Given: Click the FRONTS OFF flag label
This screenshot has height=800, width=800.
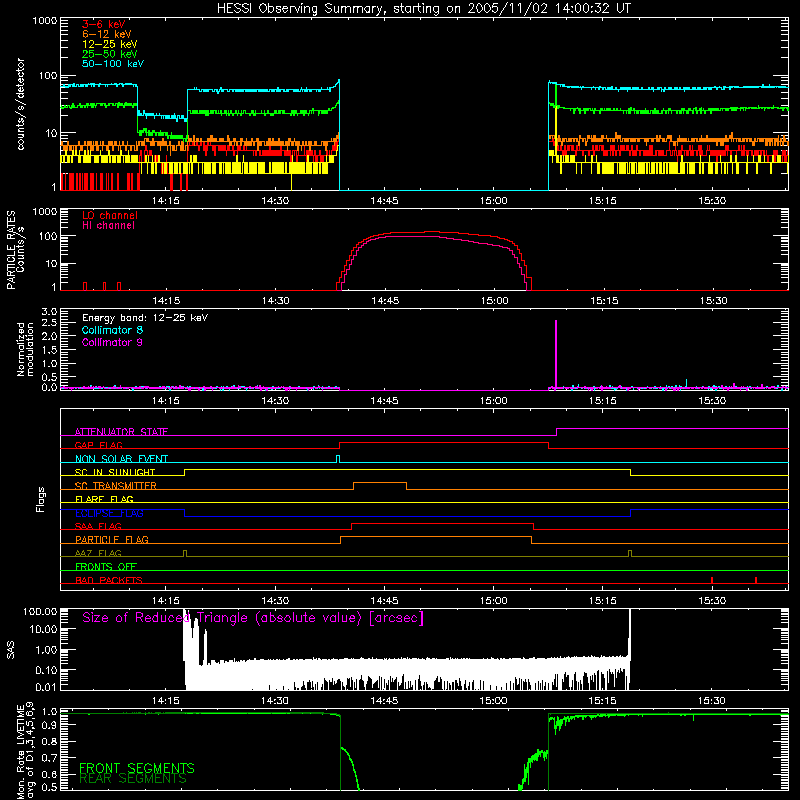Looking at the screenshot, I should (x=106, y=566).
